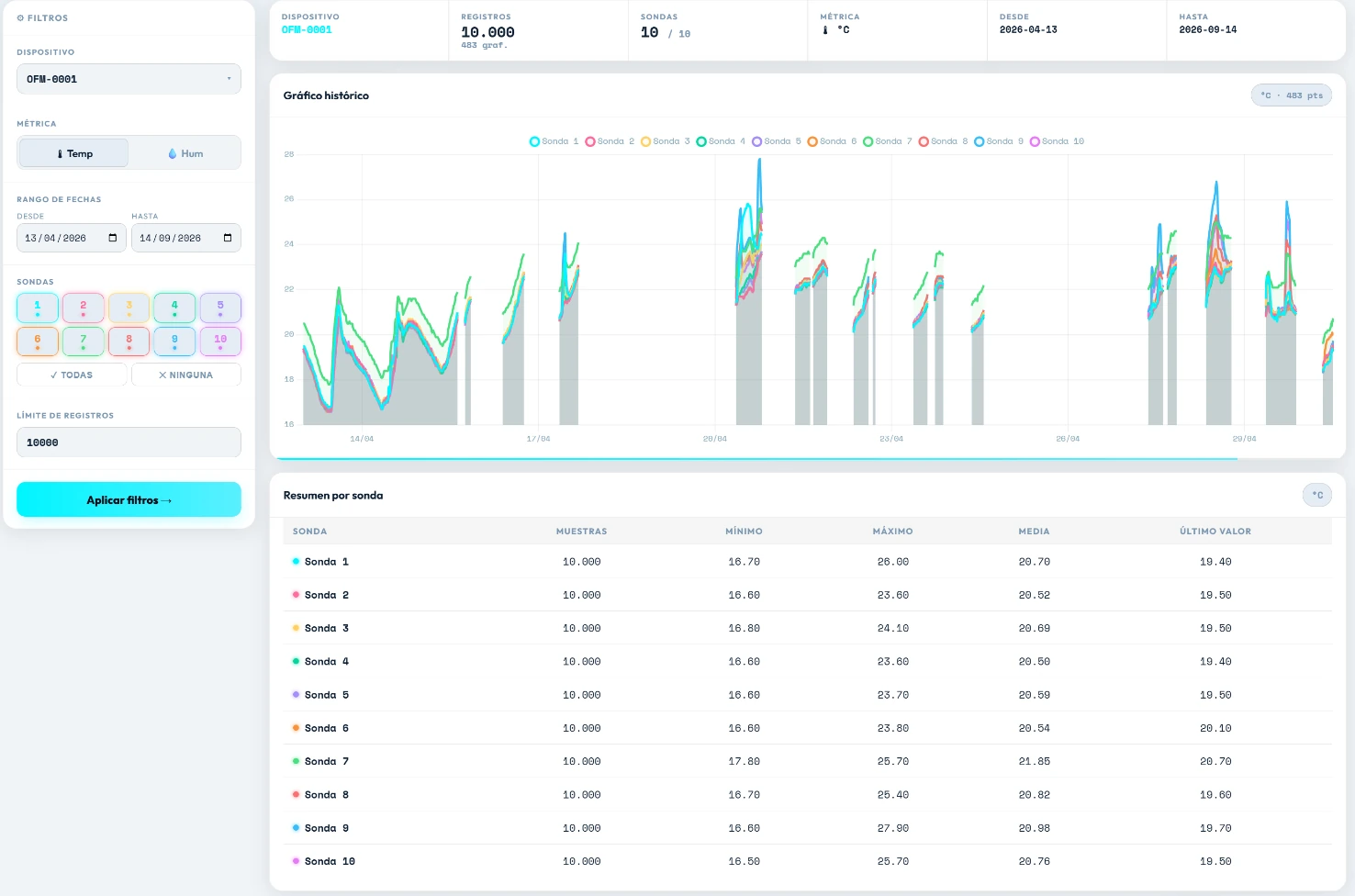Viewport: 1355px width, 896px height.
Task: Click the MÁXIMO column header
Action: (892, 532)
